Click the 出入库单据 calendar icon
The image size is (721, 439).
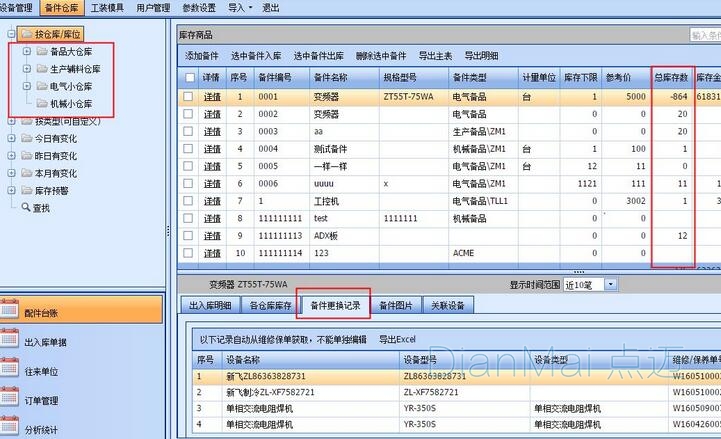coord(9,338)
